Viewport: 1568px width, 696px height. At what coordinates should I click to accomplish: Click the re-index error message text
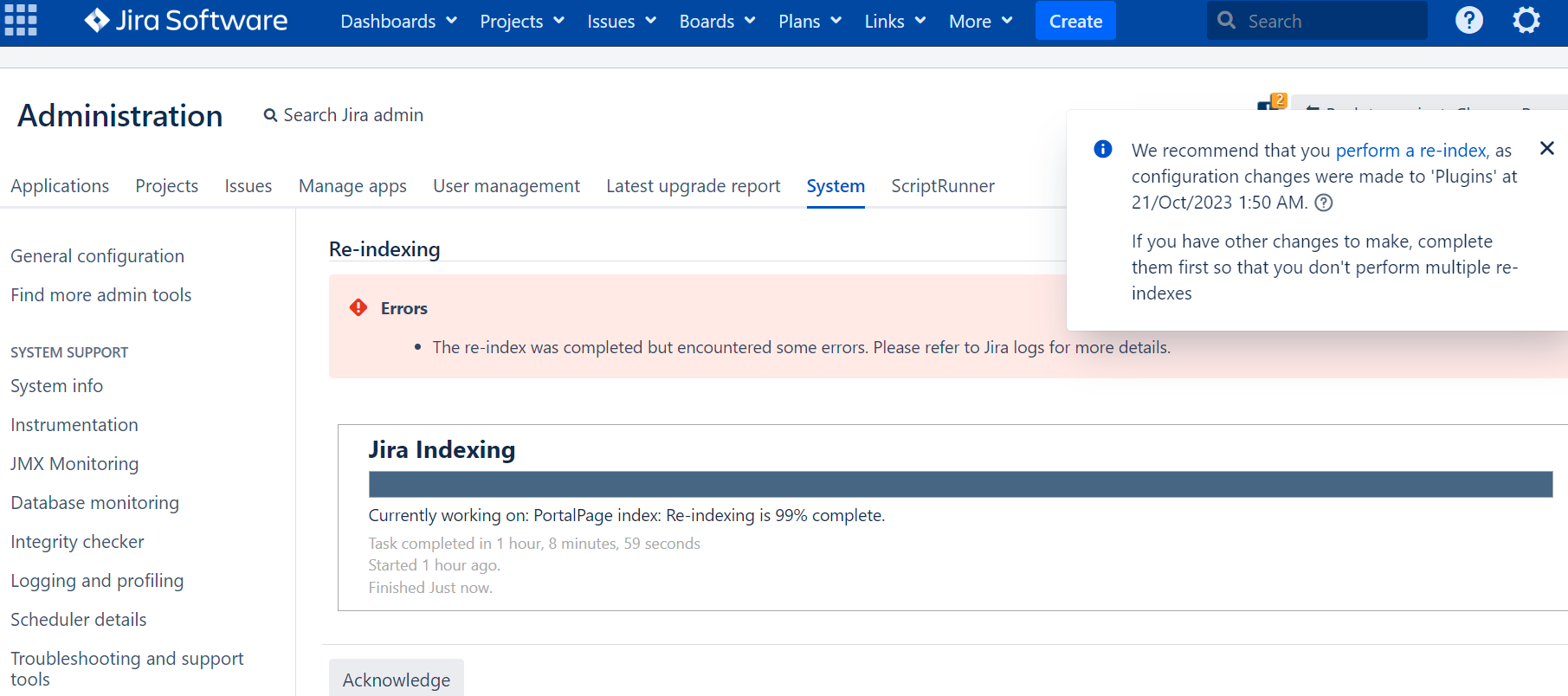pos(801,347)
